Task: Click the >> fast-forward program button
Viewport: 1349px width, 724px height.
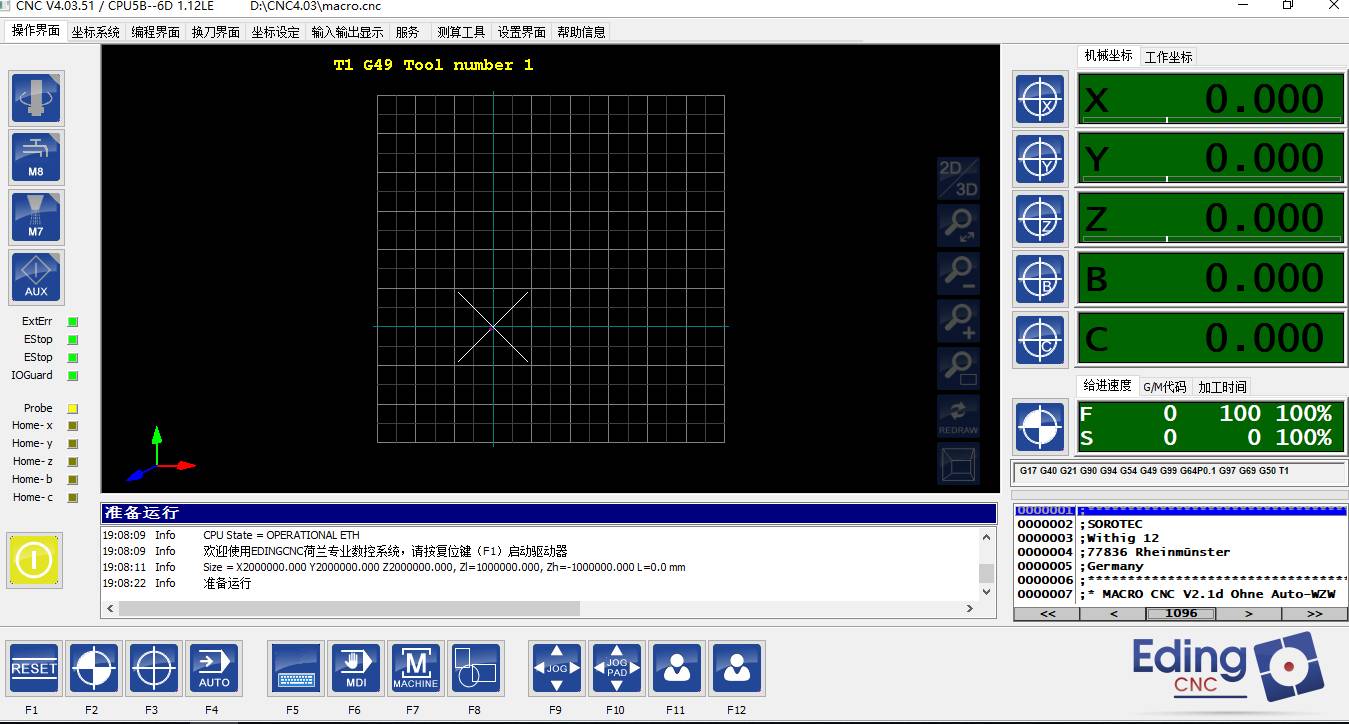Action: pos(1314,614)
